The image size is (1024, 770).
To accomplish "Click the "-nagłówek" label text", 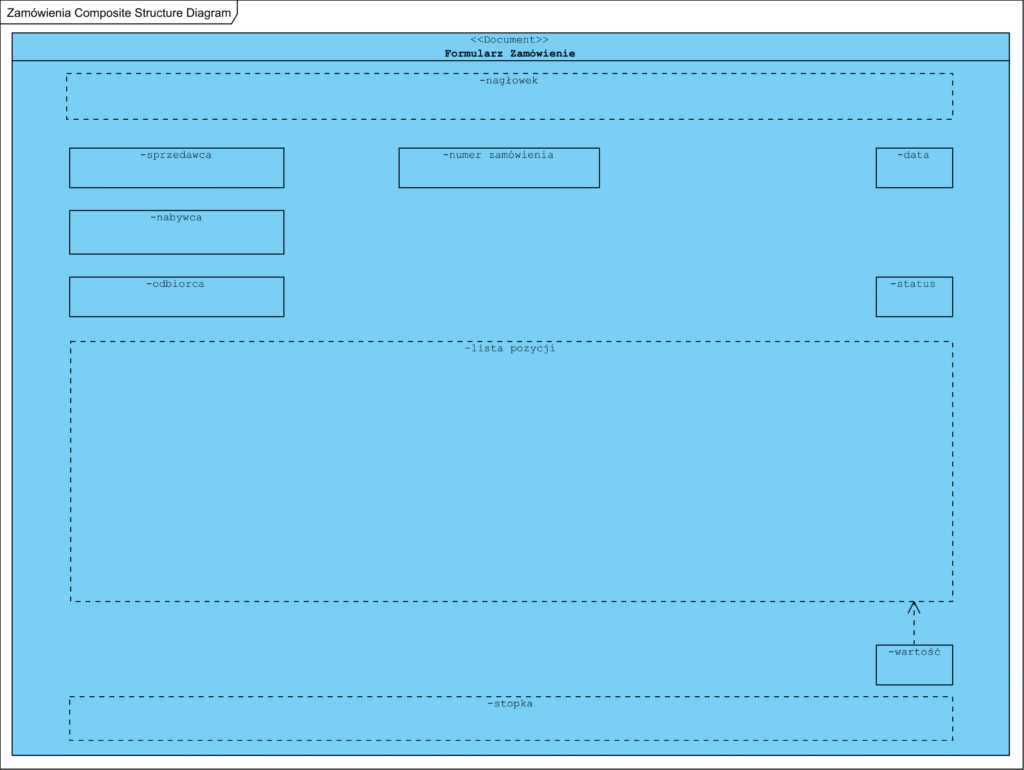I will point(509,81).
